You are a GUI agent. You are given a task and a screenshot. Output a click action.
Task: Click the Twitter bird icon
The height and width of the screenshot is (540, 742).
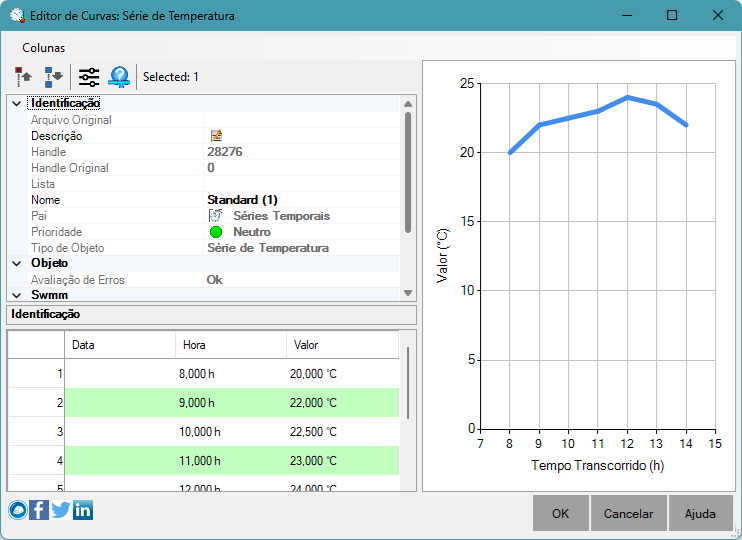pyautogui.click(x=61, y=510)
